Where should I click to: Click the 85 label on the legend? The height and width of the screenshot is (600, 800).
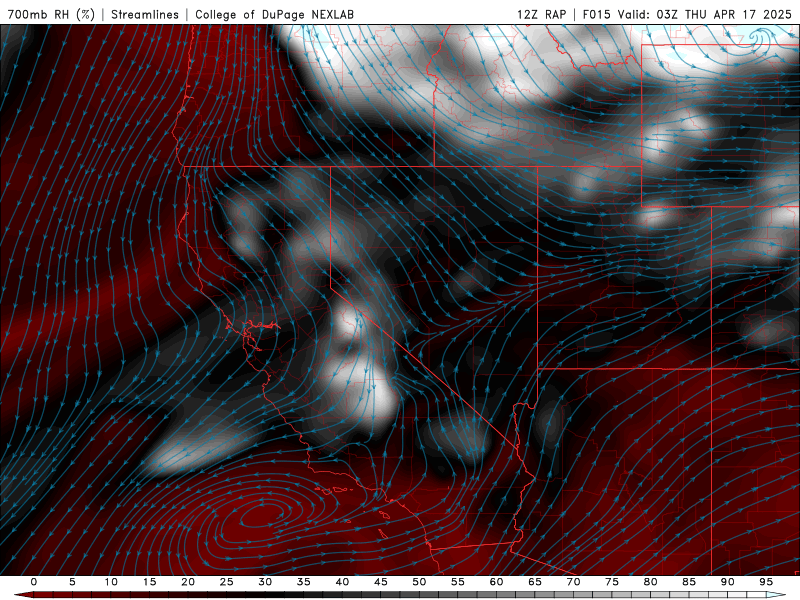[x=689, y=582]
